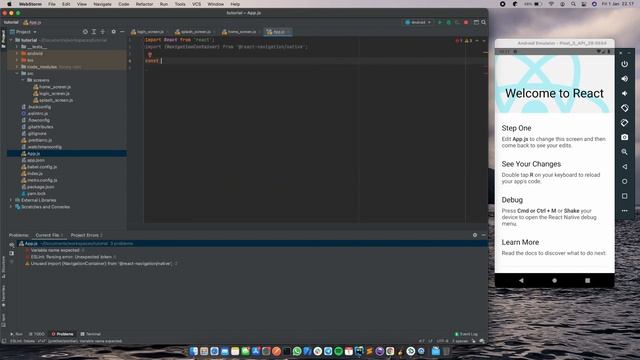640x360 pixels.
Task: Open the Terminal tool window tab
Action: [90, 334]
